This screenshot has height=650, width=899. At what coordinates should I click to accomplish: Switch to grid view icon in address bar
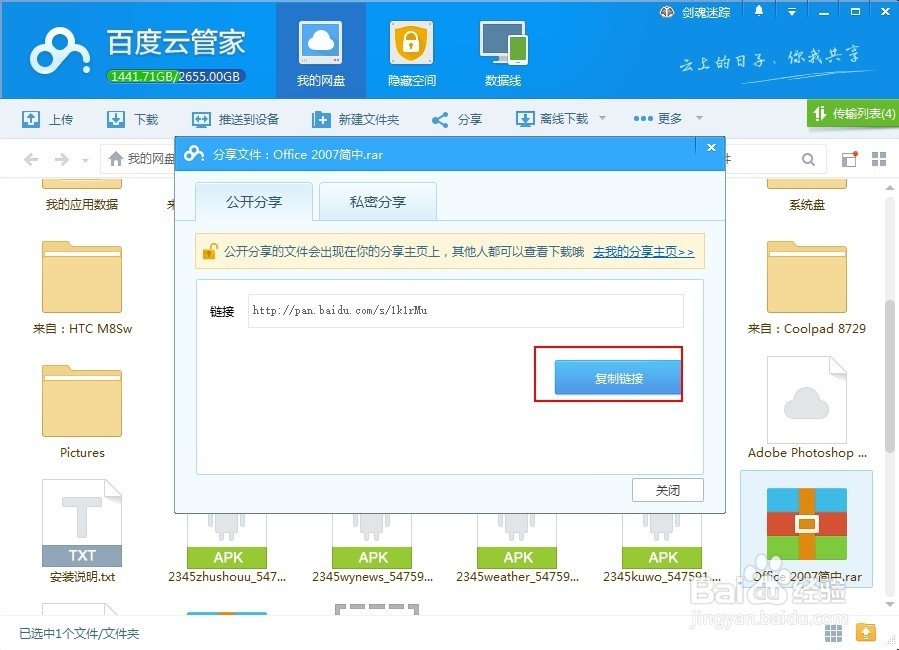coord(879,159)
